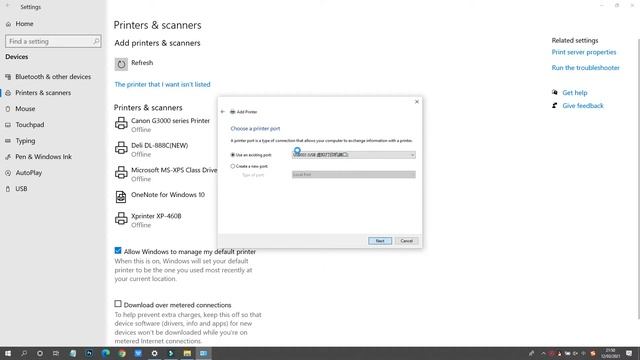Click the Settings page vertical scrollbar
Image resolution: width=640 pixels, height=360 pixels.
[x=638, y=178]
